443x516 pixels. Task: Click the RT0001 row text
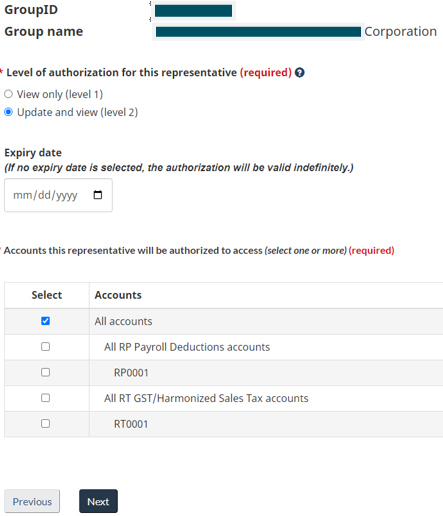131,424
